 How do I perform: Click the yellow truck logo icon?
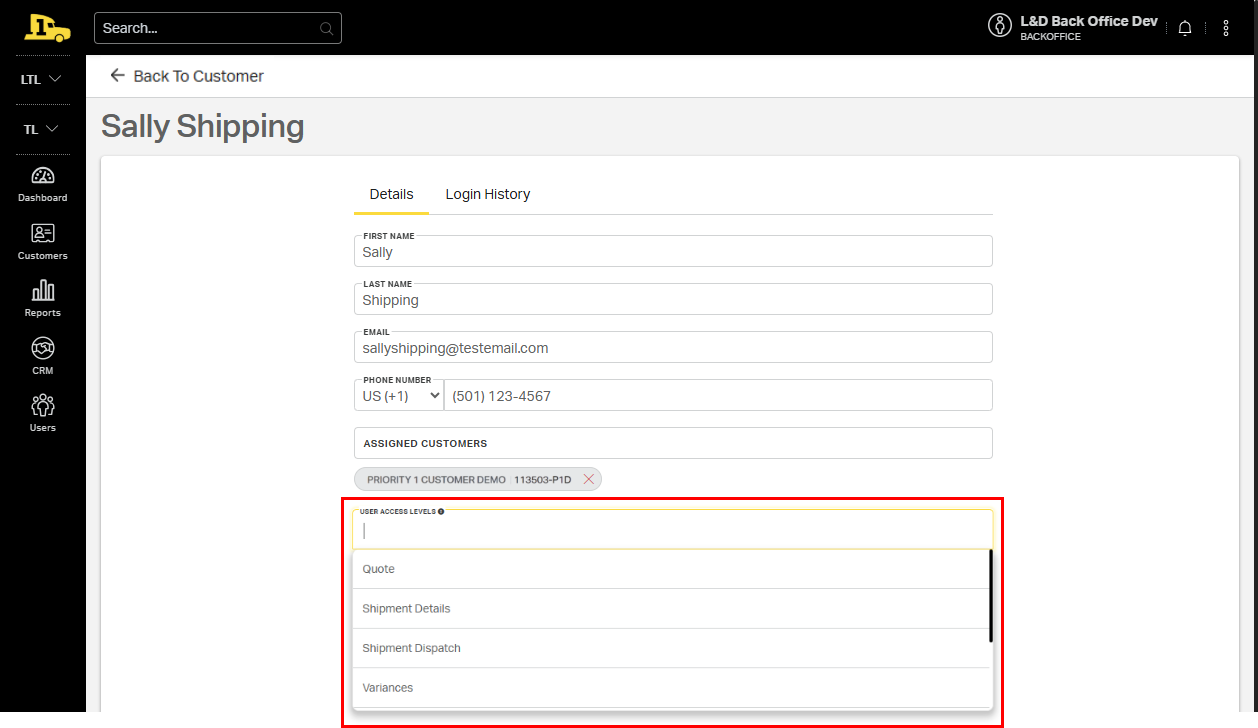[x=47, y=28]
